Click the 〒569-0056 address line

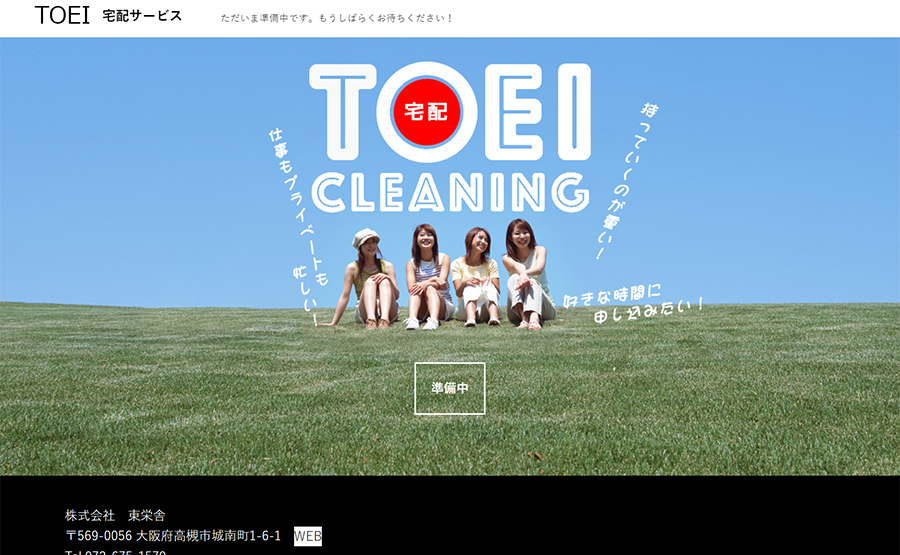pos(173,536)
